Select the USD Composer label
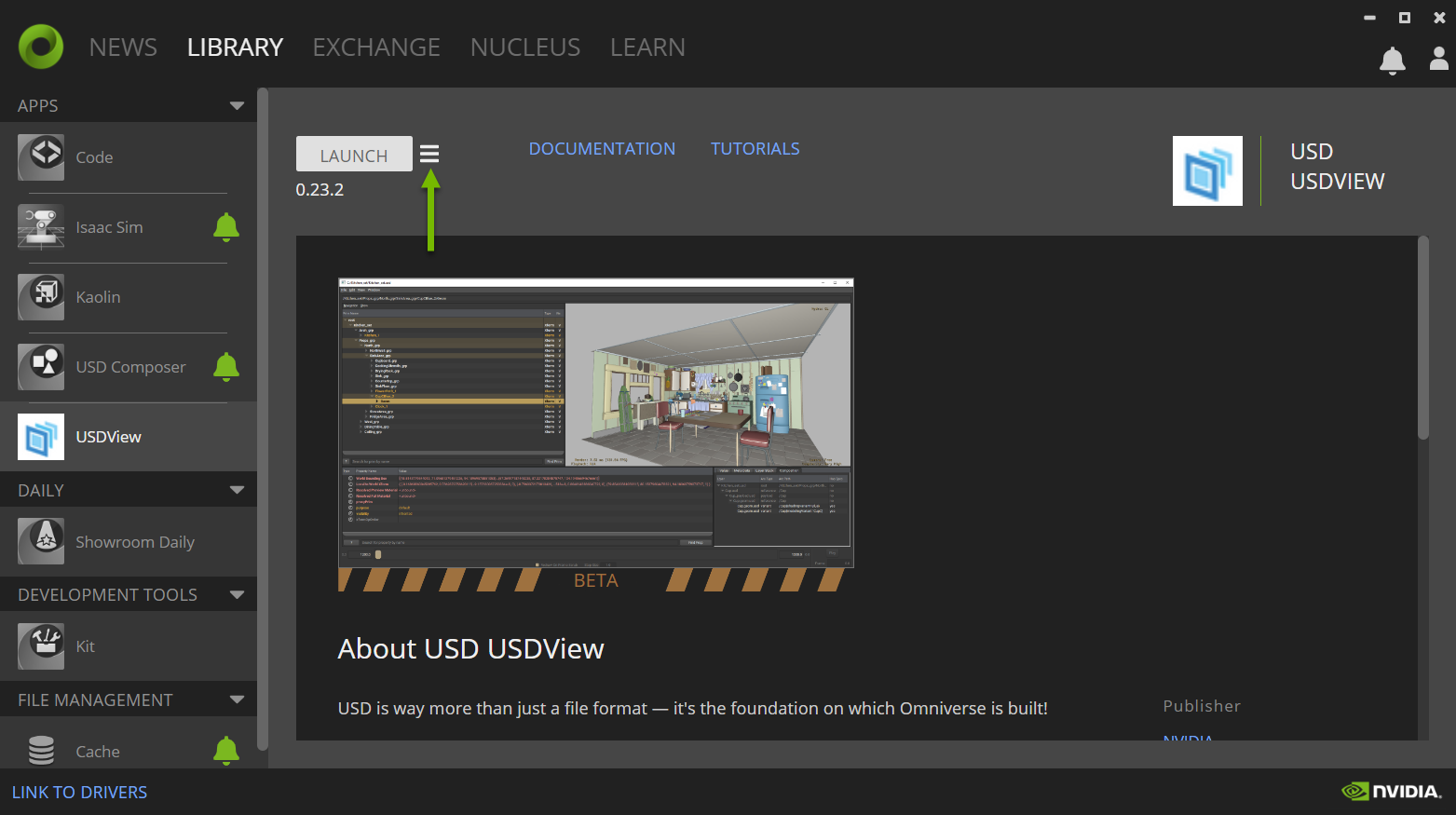The image size is (1456, 815). [130, 367]
